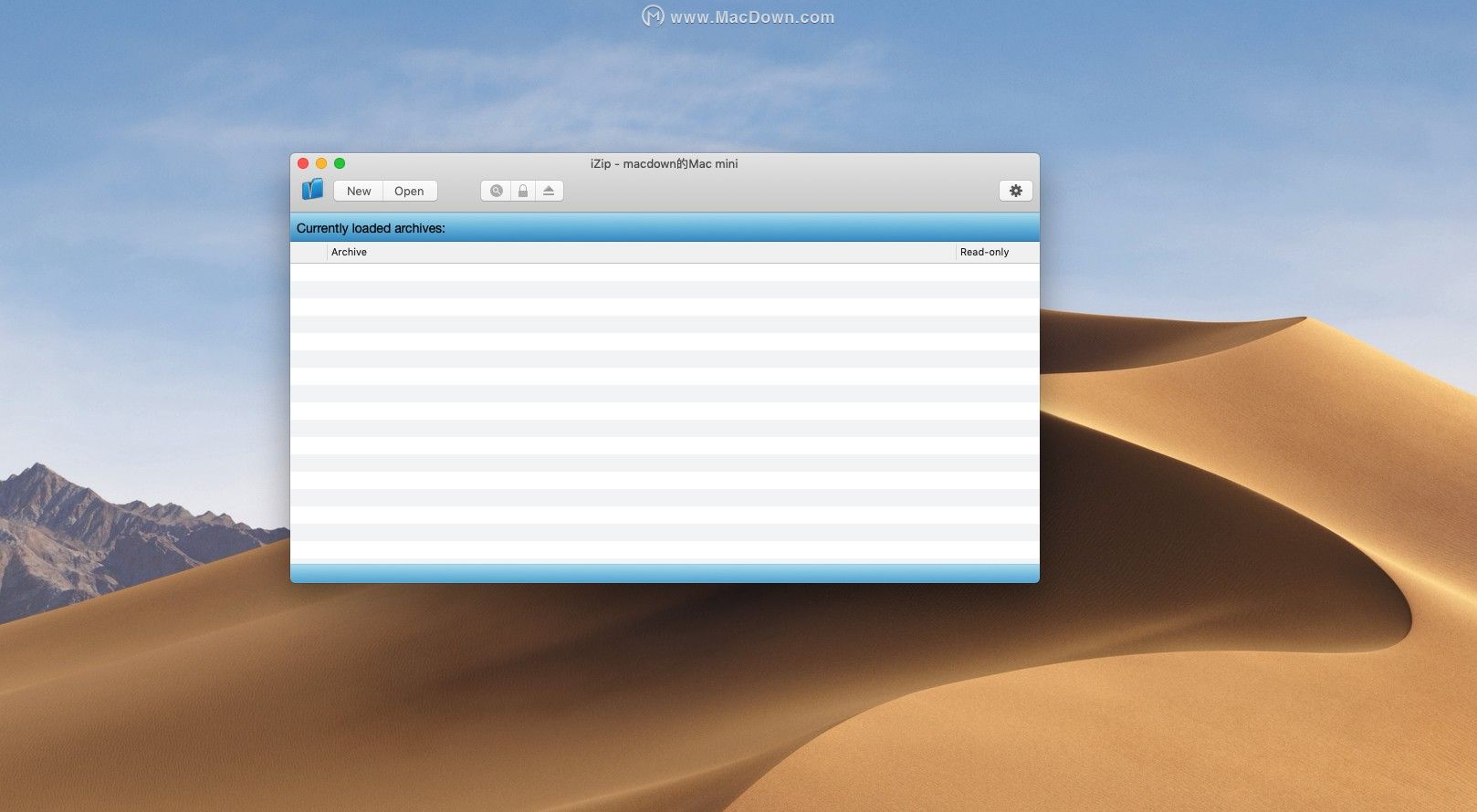1477x812 pixels.
Task: Create a new archive with New
Action: (359, 191)
